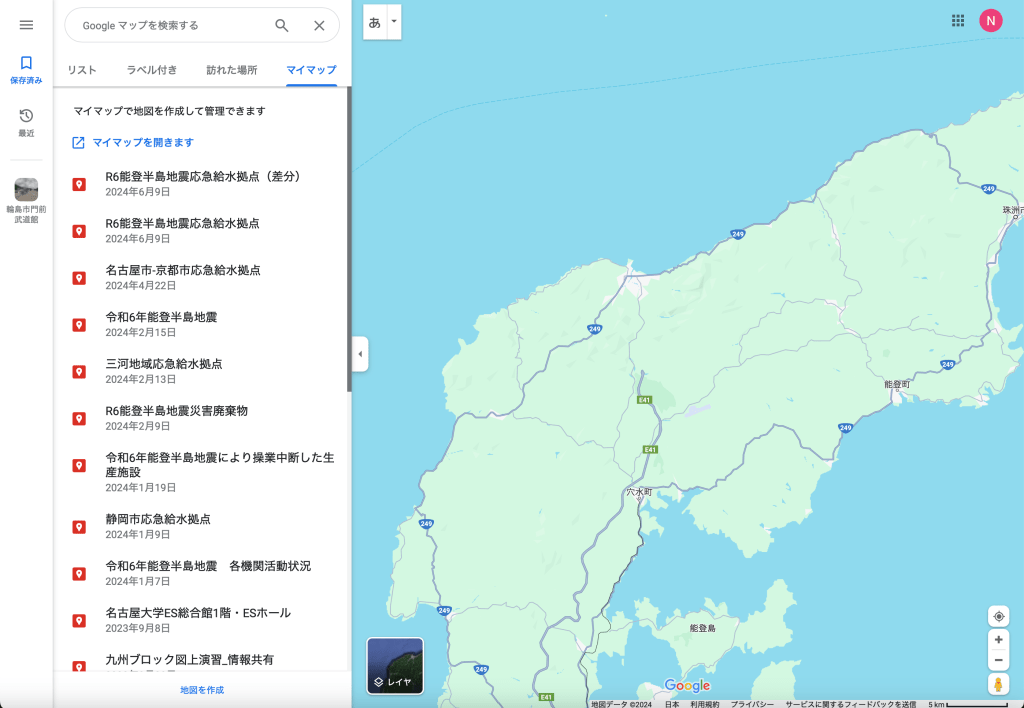Switch to the 訪れた場所 tab
The height and width of the screenshot is (708, 1024).
(231, 70)
